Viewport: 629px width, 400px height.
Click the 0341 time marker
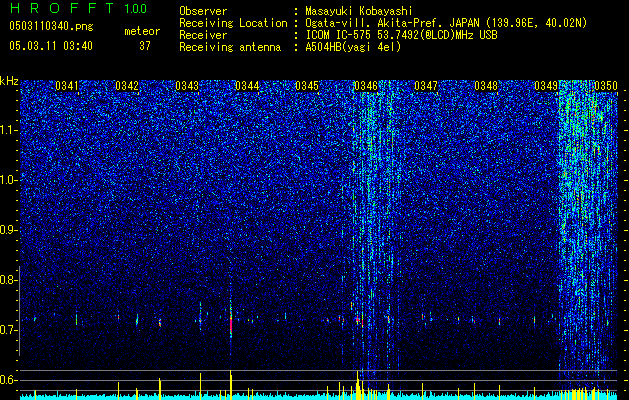(x=67, y=86)
